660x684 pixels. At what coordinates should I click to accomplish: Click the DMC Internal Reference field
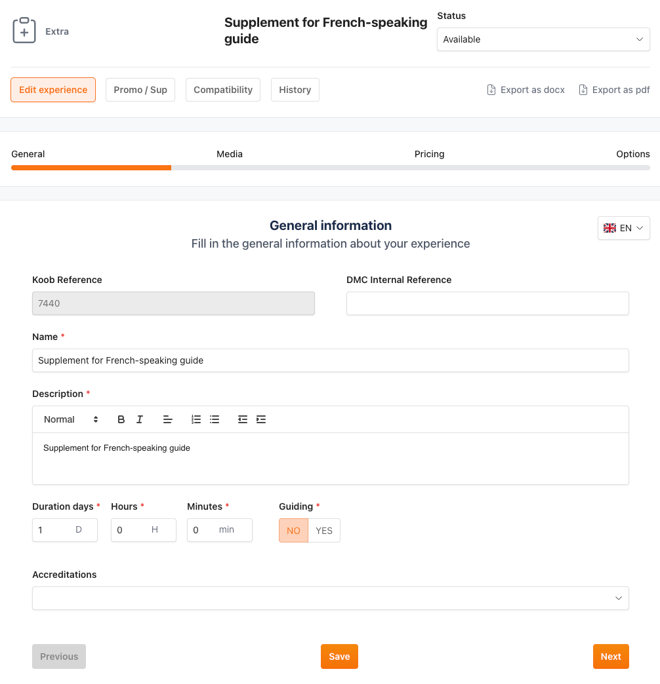pyautogui.click(x=487, y=303)
